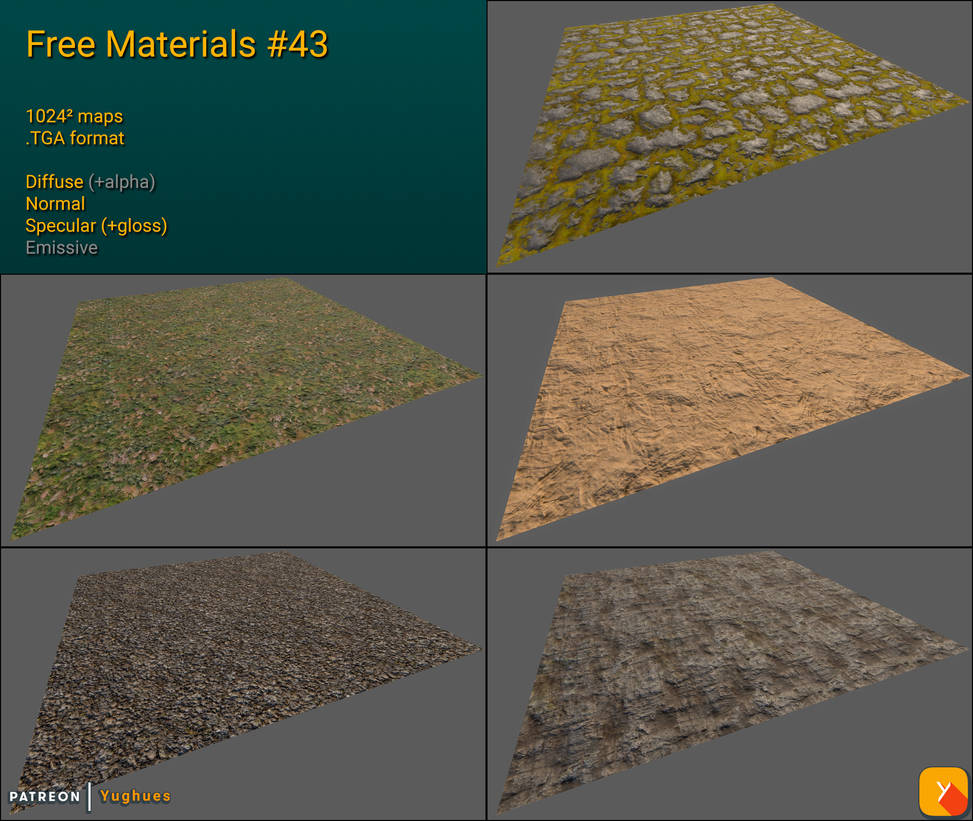Enable the greyed-out "Emissive" map option
The height and width of the screenshot is (821, 973).
click(x=62, y=247)
